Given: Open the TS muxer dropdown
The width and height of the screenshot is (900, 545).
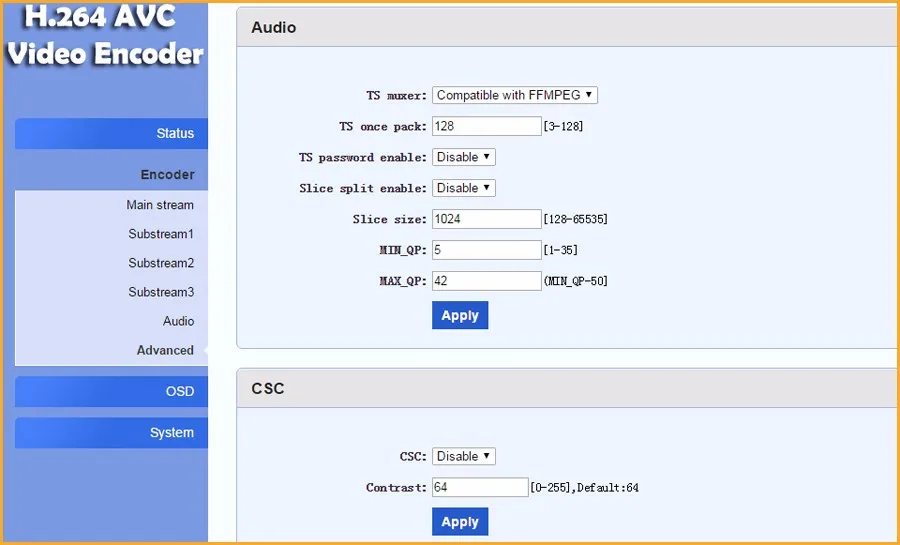Looking at the screenshot, I should point(515,95).
